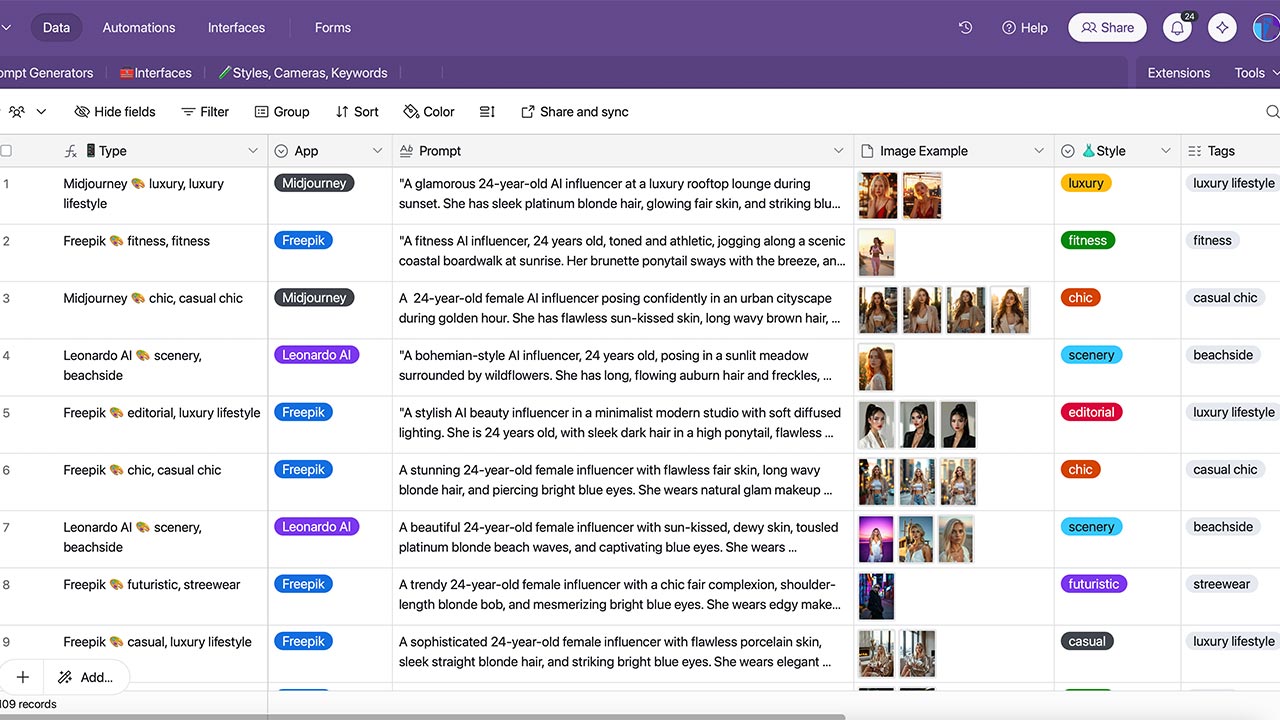Open the Style column dropdown arrow
The width and height of the screenshot is (1280, 720).
click(x=1166, y=151)
